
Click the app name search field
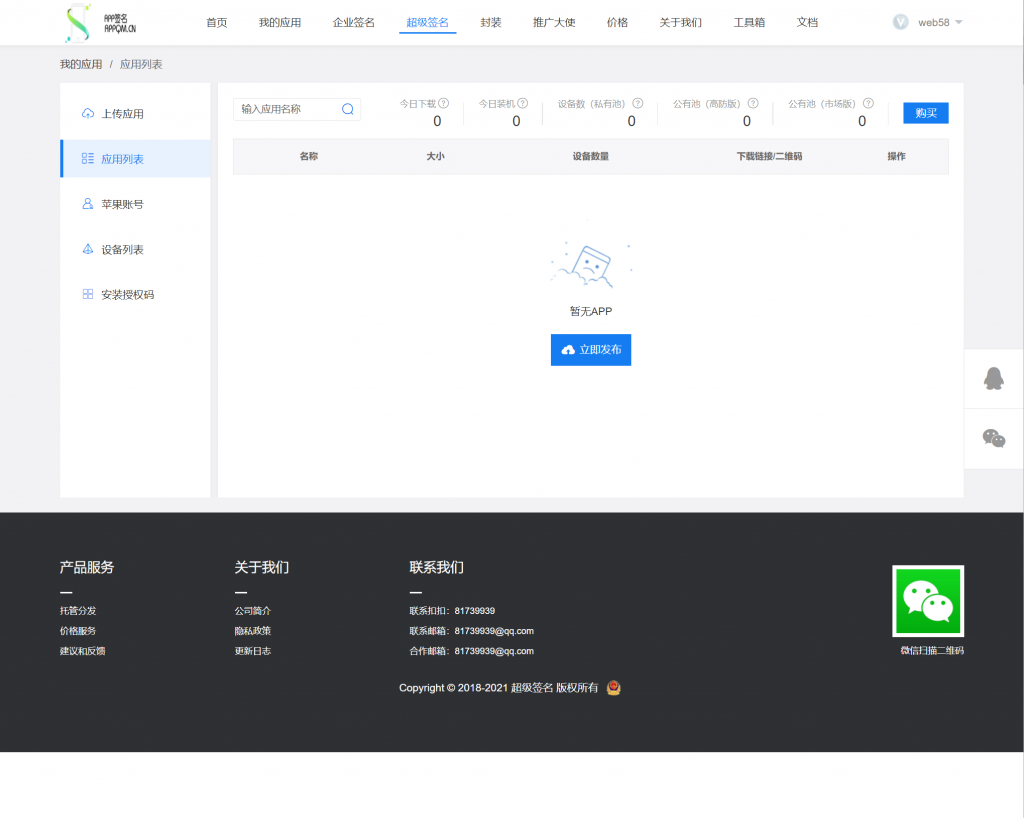[287, 109]
